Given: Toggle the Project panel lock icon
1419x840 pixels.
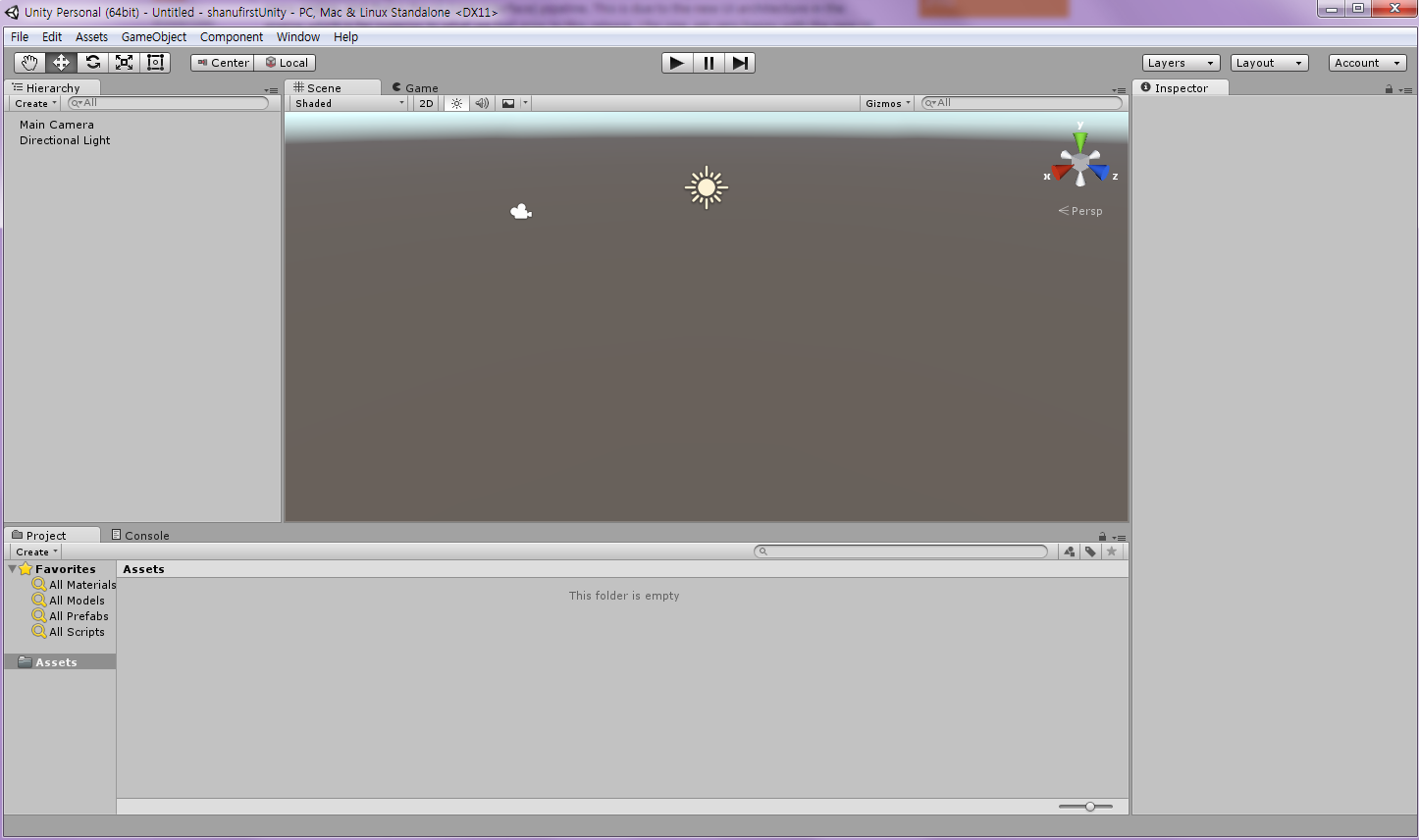Looking at the screenshot, I should click(1102, 537).
